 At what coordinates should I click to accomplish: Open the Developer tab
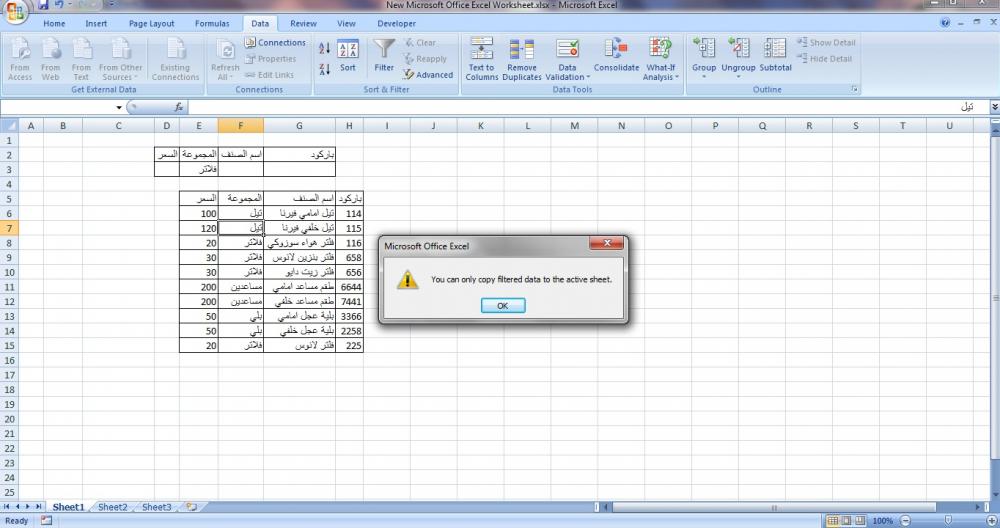[x=396, y=24]
